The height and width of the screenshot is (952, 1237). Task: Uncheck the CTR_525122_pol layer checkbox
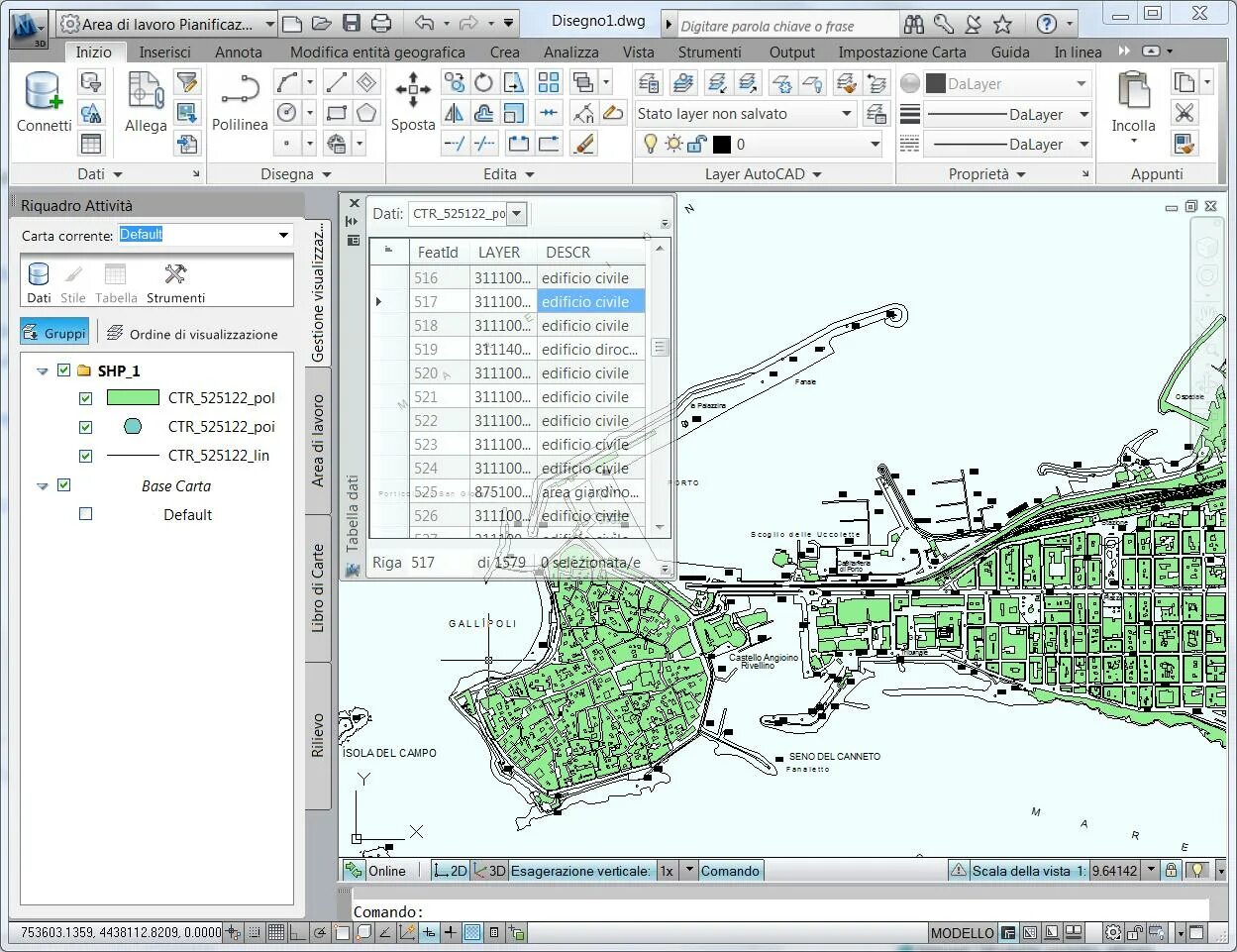tap(85, 398)
